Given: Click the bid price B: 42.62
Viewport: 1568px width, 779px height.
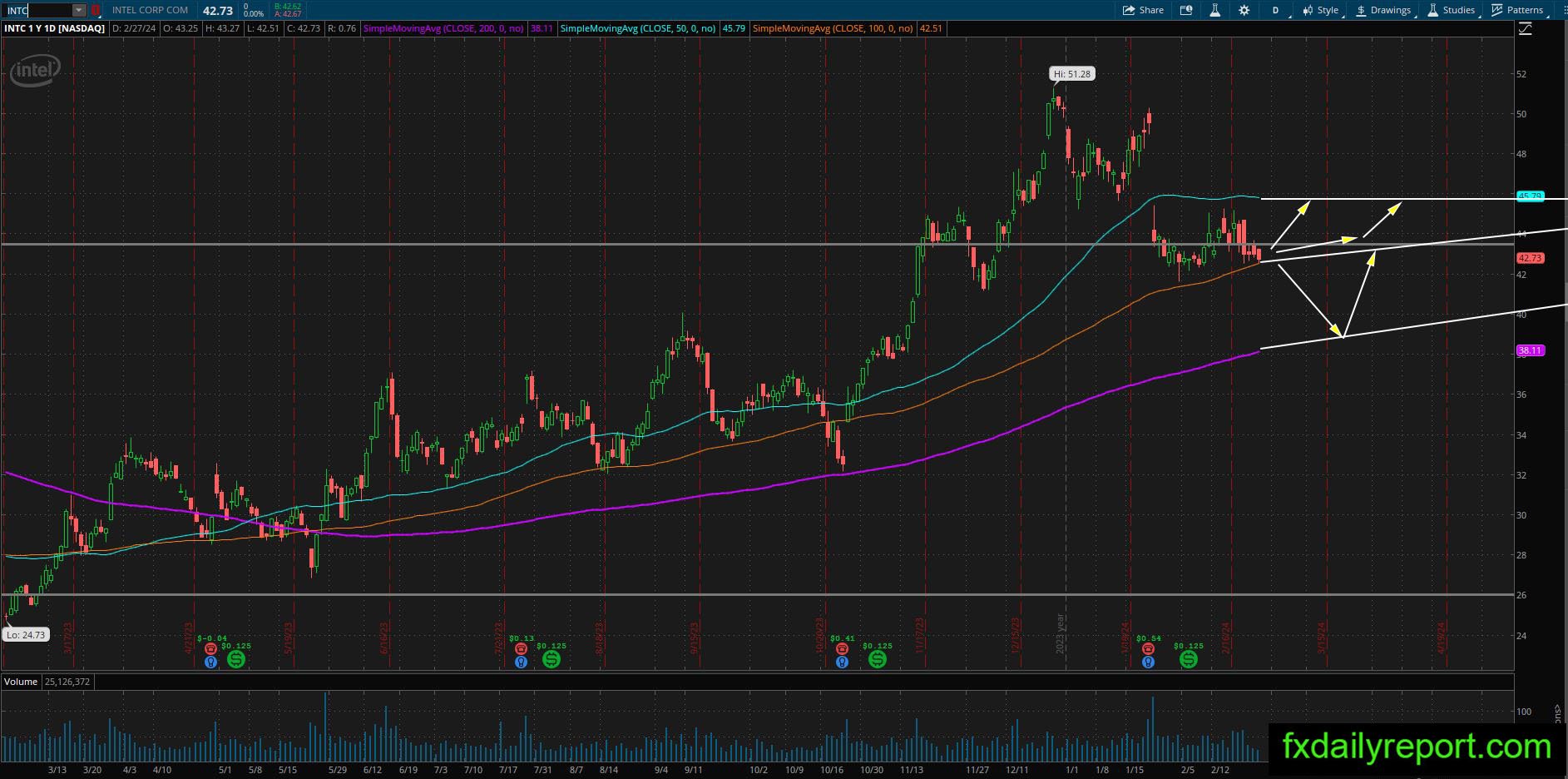Looking at the screenshot, I should tap(287, 6).
